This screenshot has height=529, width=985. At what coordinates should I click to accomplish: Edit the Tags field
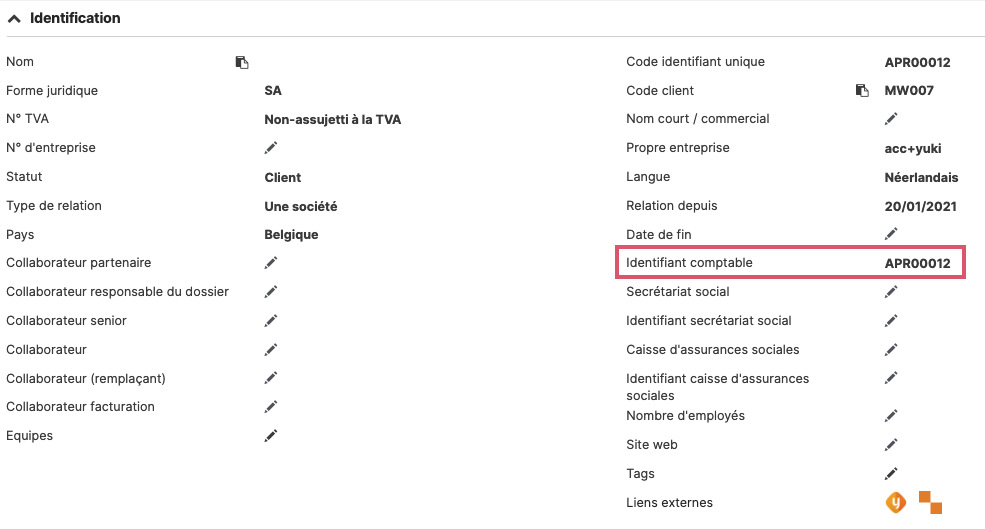pyautogui.click(x=891, y=474)
